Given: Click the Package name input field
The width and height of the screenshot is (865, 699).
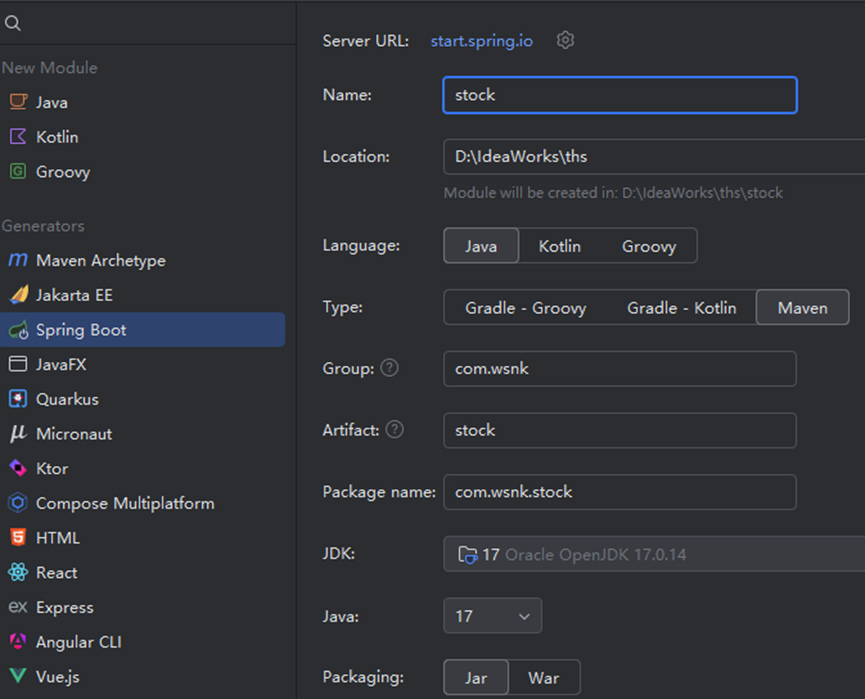Looking at the screenshot, I should coord(619,492).
